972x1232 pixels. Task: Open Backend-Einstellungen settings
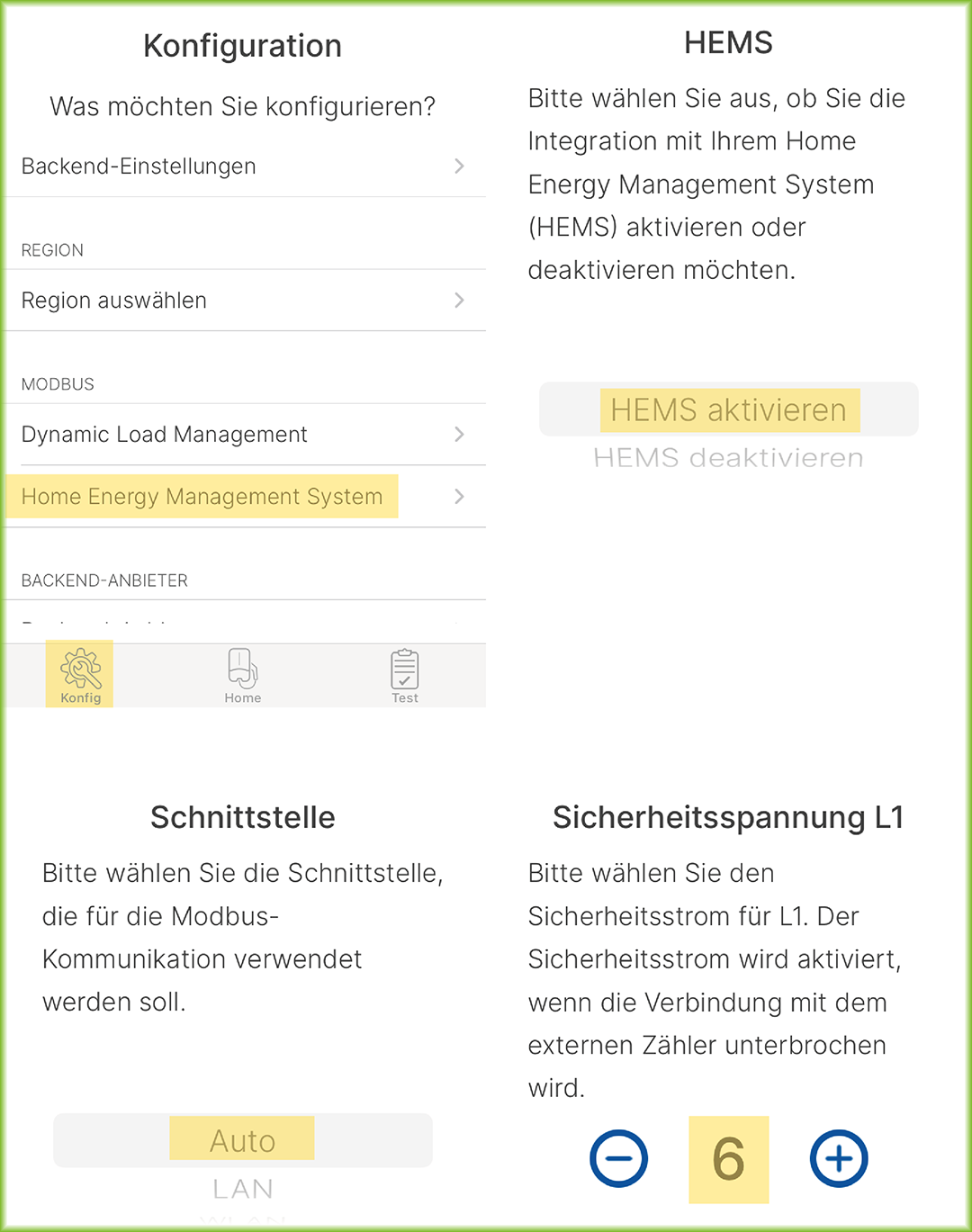(139, 166)
